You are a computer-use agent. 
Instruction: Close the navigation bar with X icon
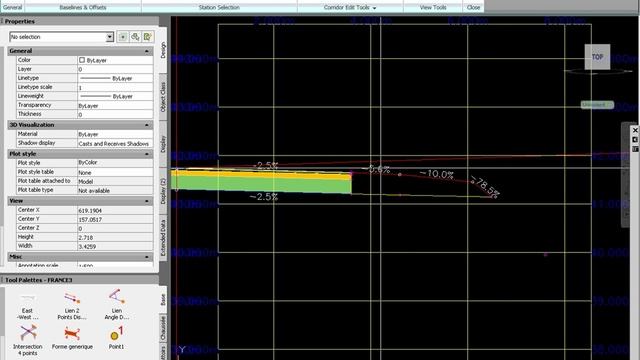coord(635,130)
